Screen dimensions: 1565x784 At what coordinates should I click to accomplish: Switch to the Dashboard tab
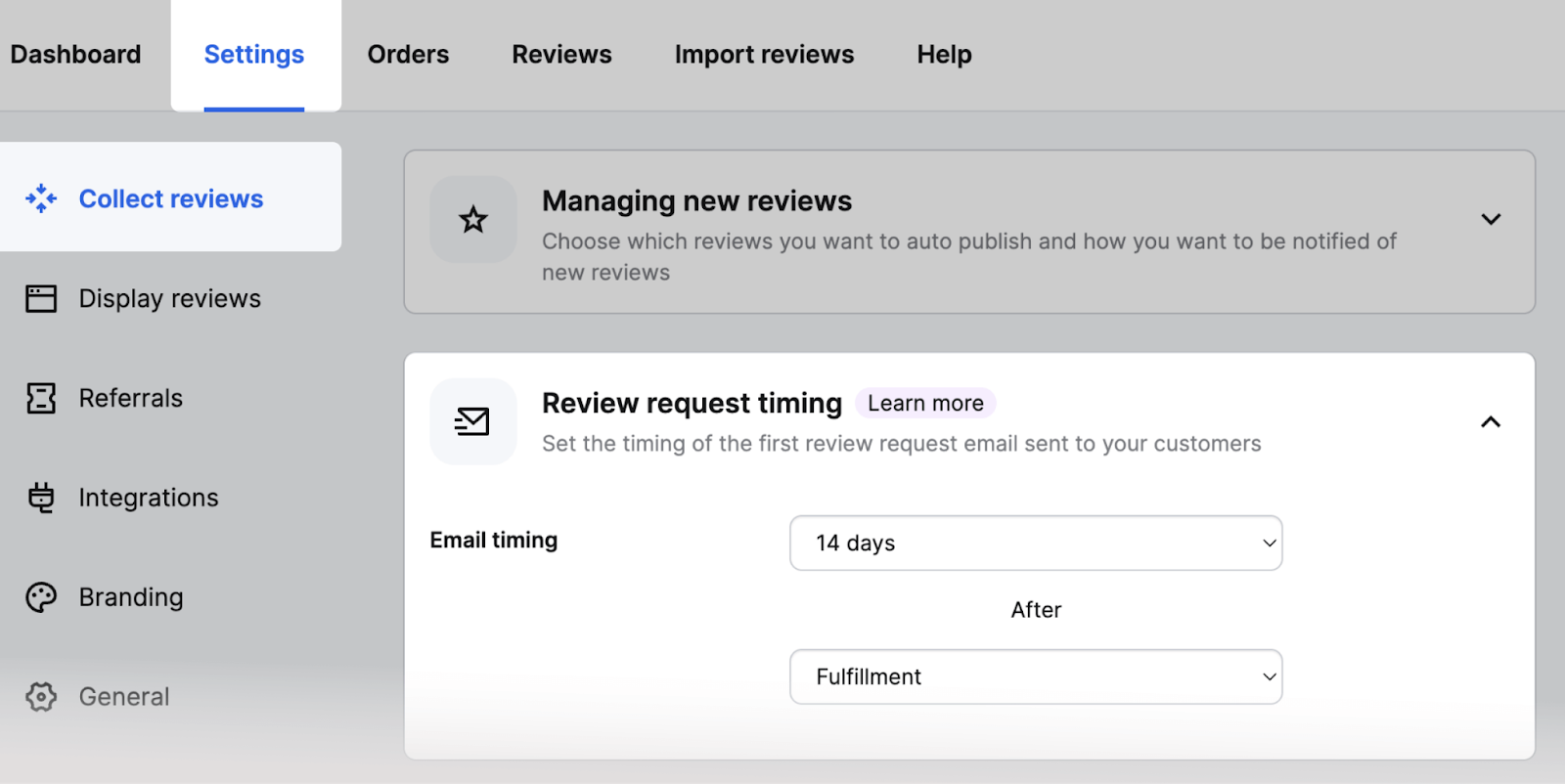click(x=75, y=55)
